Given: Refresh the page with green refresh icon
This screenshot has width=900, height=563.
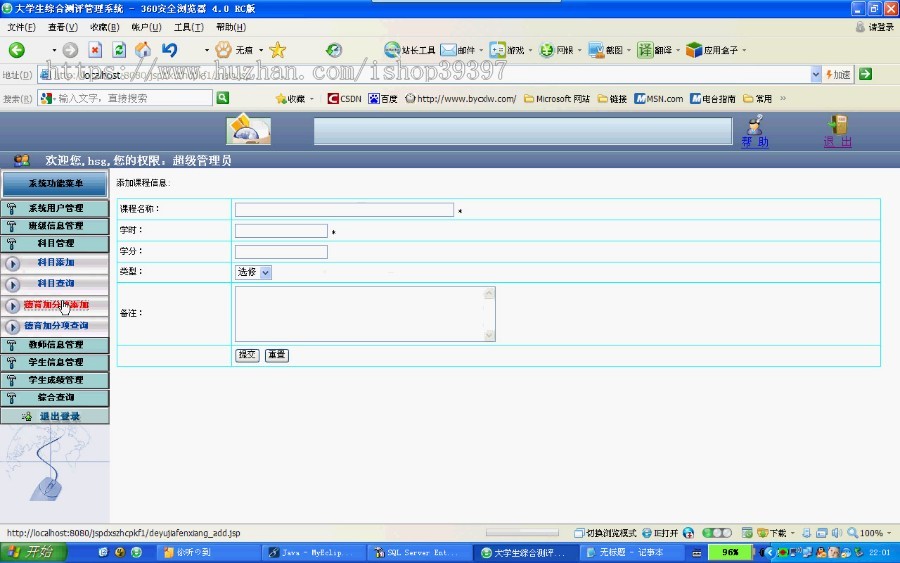Looking at the screenshot, I should tap(119, 50).
